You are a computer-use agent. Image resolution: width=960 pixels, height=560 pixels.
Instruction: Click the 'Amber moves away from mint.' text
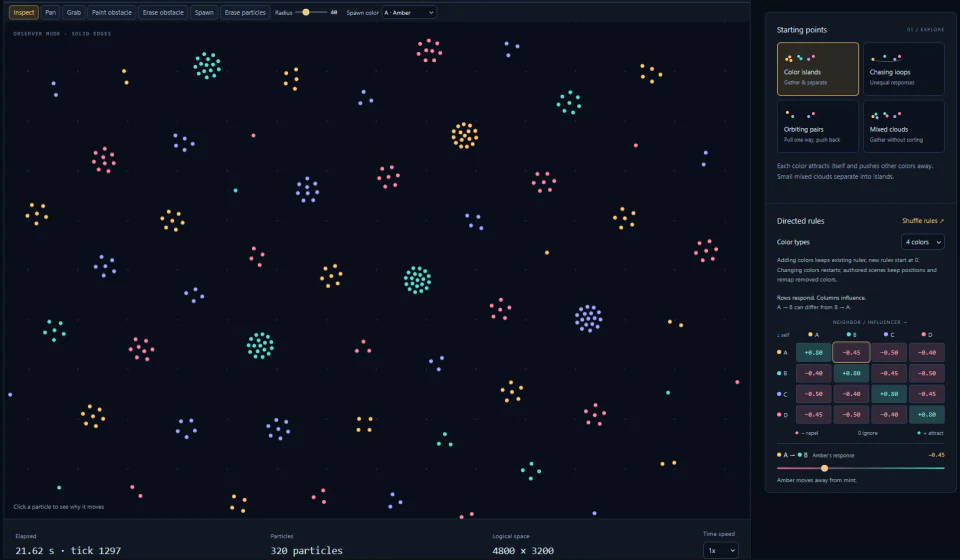816,480
